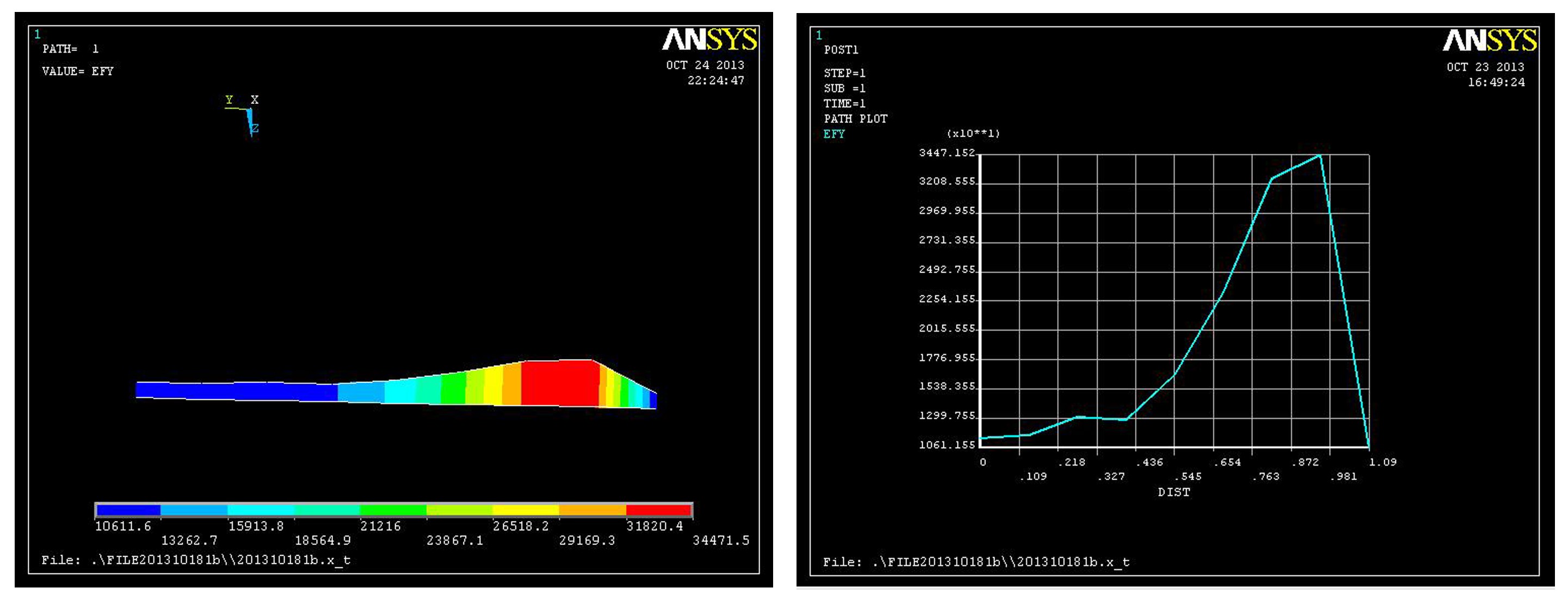Image resolution: width=1568 pixels, height=600 pixels.
Task: Click y-axis value '2731.355'
Action: pos(947,240)
